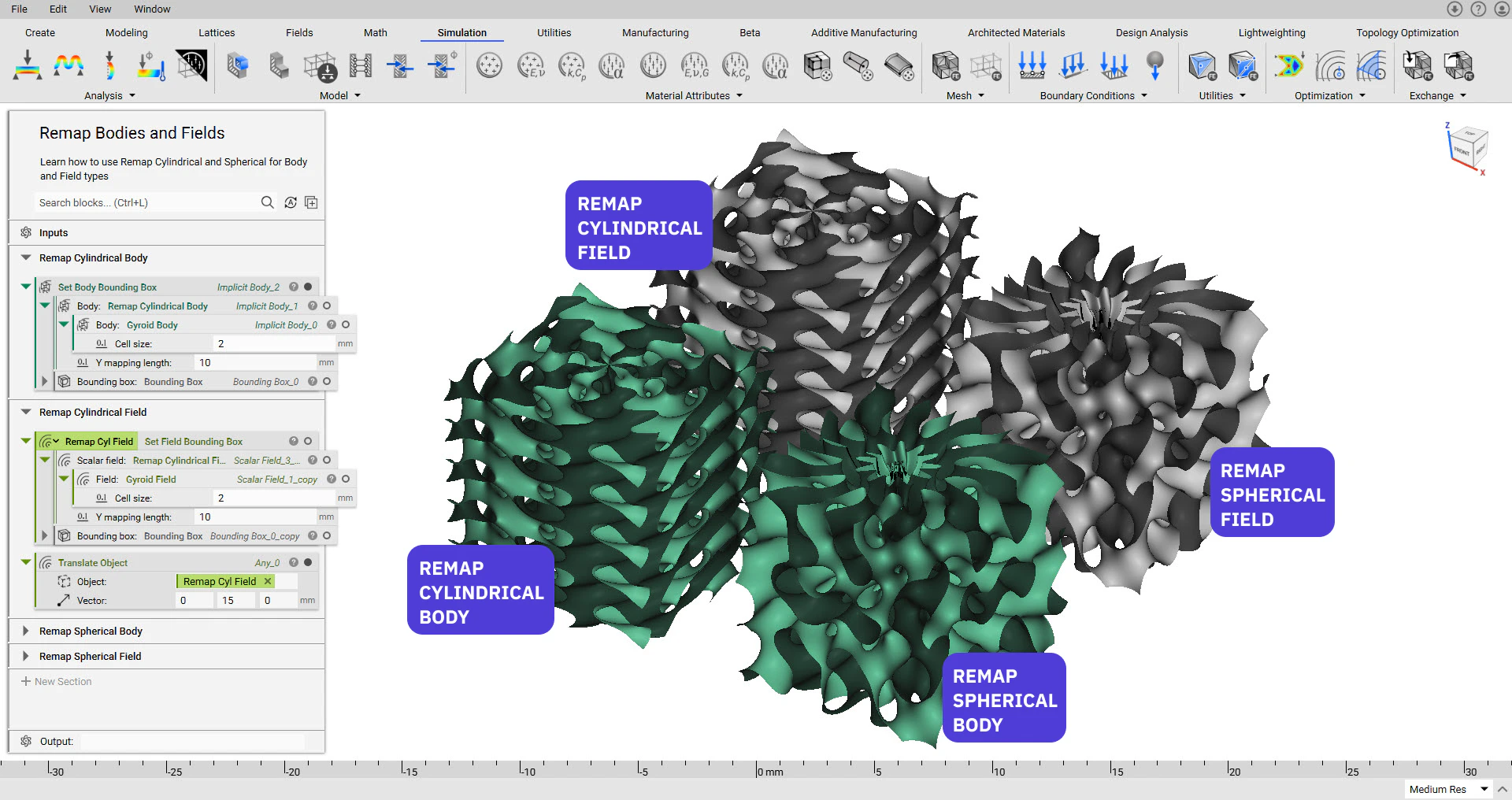Viewport: 1512px width, 800px height.
Task: Select the FE mesh tool
Action: point(945,66)
